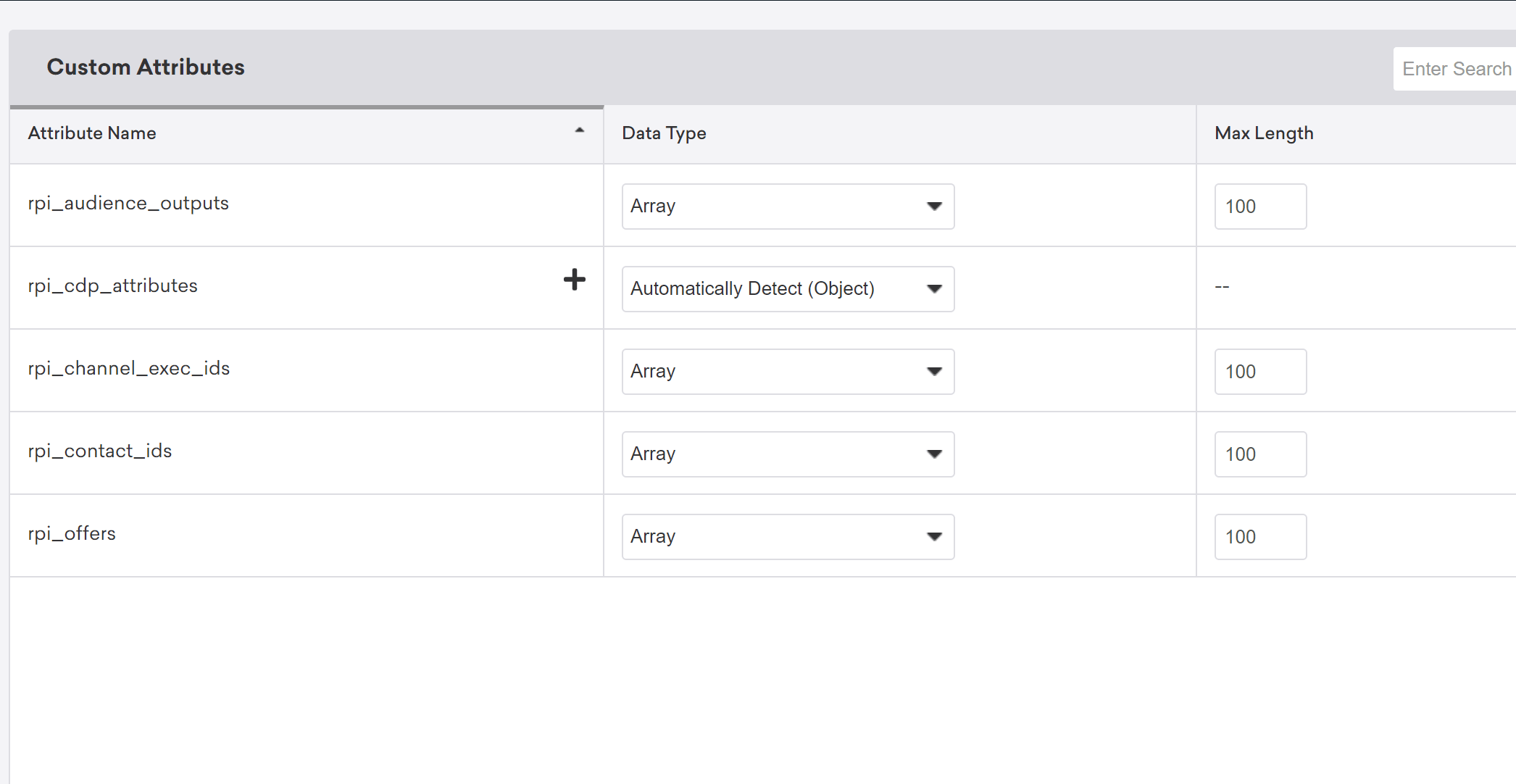This screenshot has width=1516, height=784.
Task: Edit max length for rpi_contact_ids
Action: (1259, 454)
